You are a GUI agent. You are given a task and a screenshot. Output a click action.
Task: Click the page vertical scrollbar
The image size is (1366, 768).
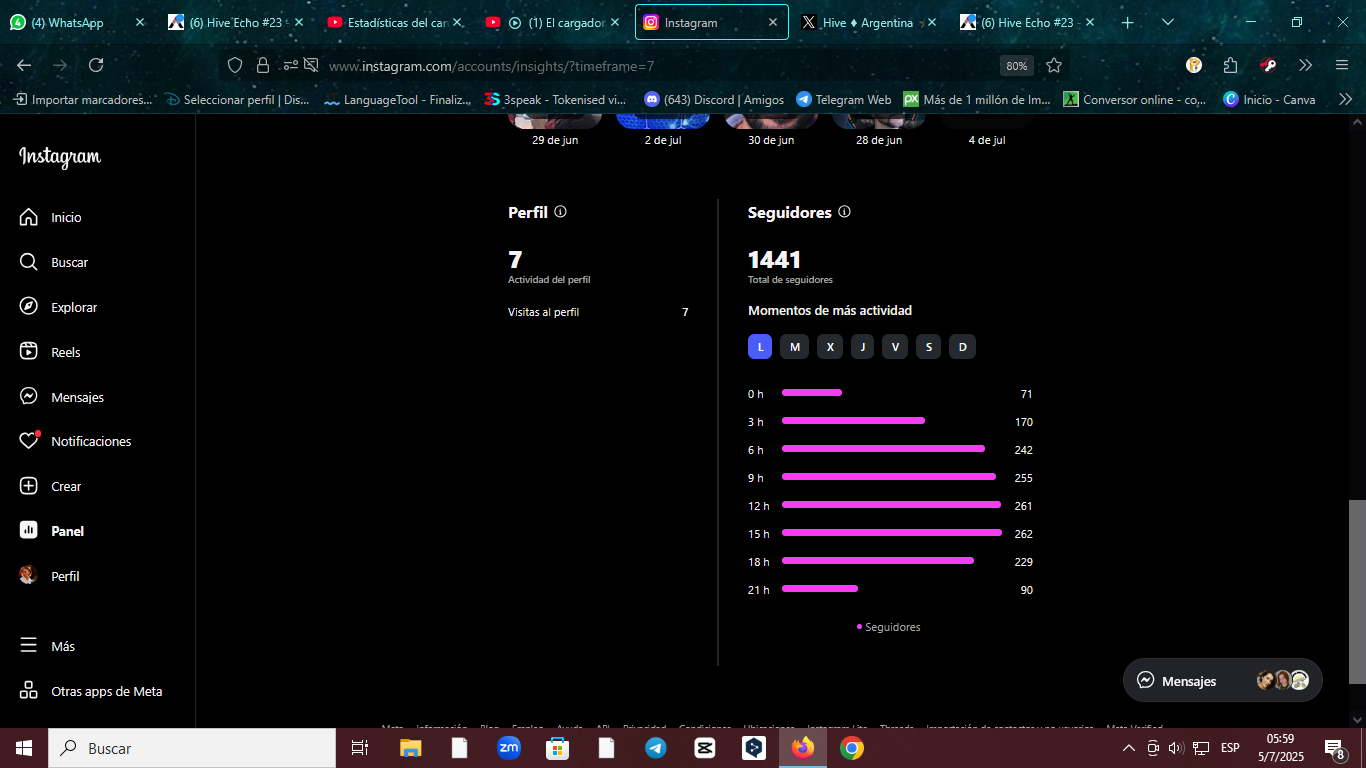click(1357, 592)
